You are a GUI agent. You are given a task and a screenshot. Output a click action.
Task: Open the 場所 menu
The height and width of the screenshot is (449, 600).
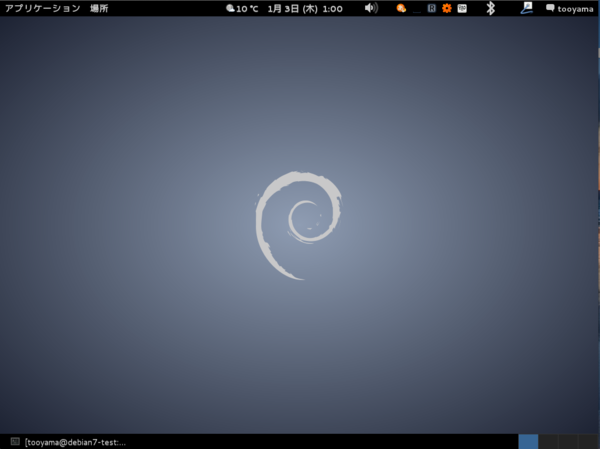99,8
